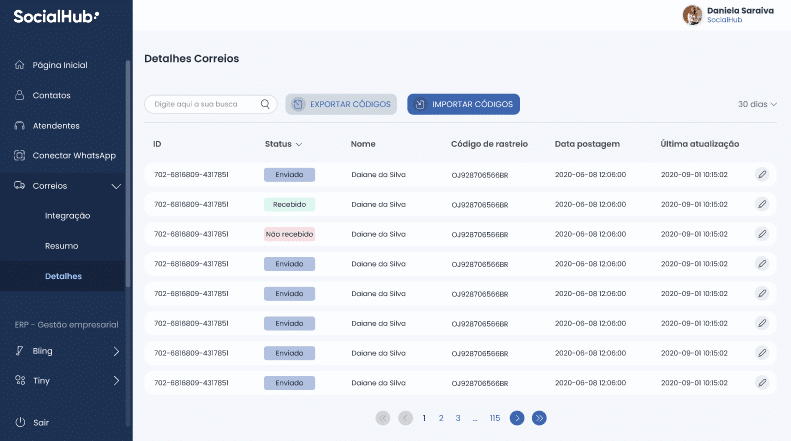
Task: Open Conectar WhatsApp in the sidebar
Action: (74, 155)
